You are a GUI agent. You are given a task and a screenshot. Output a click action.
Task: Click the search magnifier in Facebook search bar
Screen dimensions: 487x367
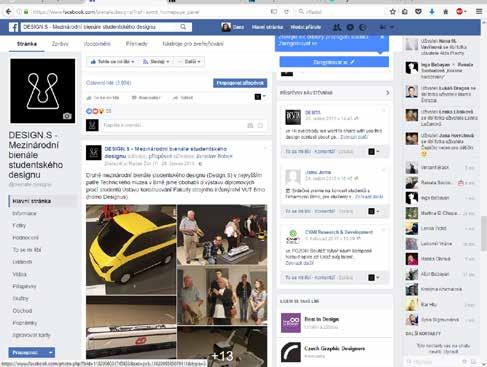(183, 27)
